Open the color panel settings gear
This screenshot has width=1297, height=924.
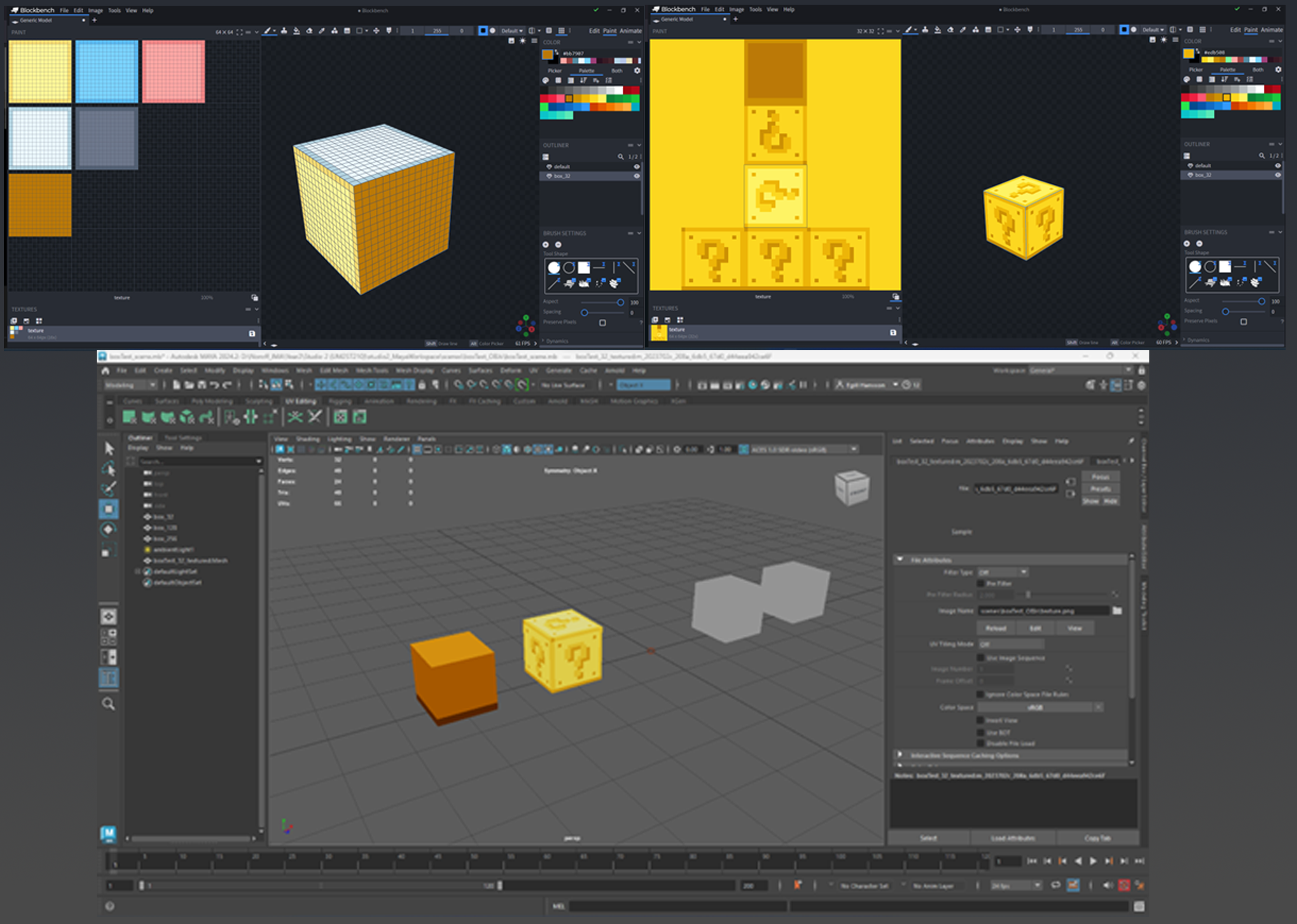637,71
